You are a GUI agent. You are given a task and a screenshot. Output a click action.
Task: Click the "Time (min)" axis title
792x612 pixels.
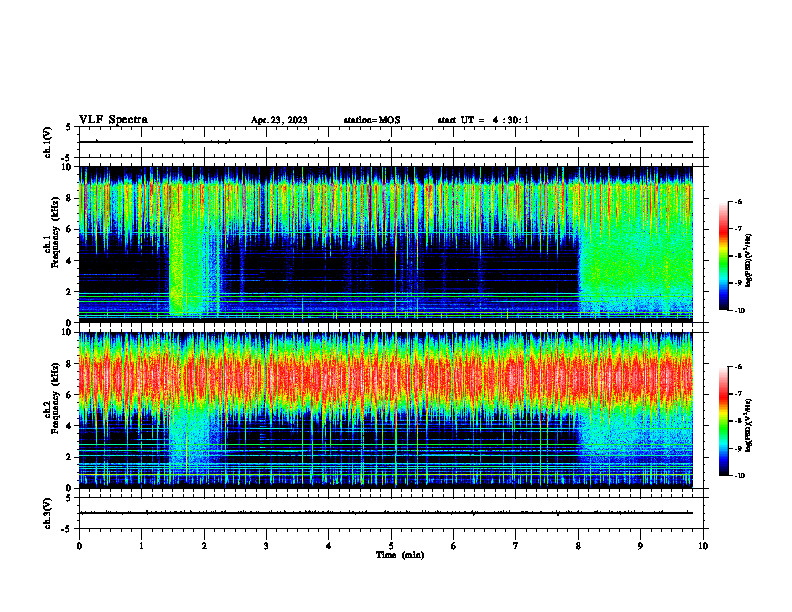(x=400, y=555)
